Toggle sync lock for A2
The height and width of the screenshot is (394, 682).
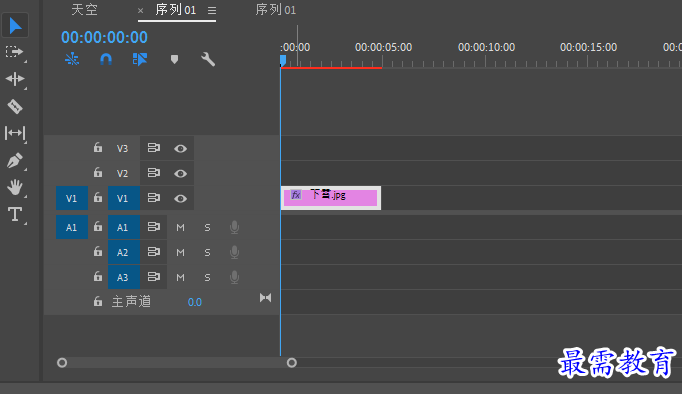point(154,252)
